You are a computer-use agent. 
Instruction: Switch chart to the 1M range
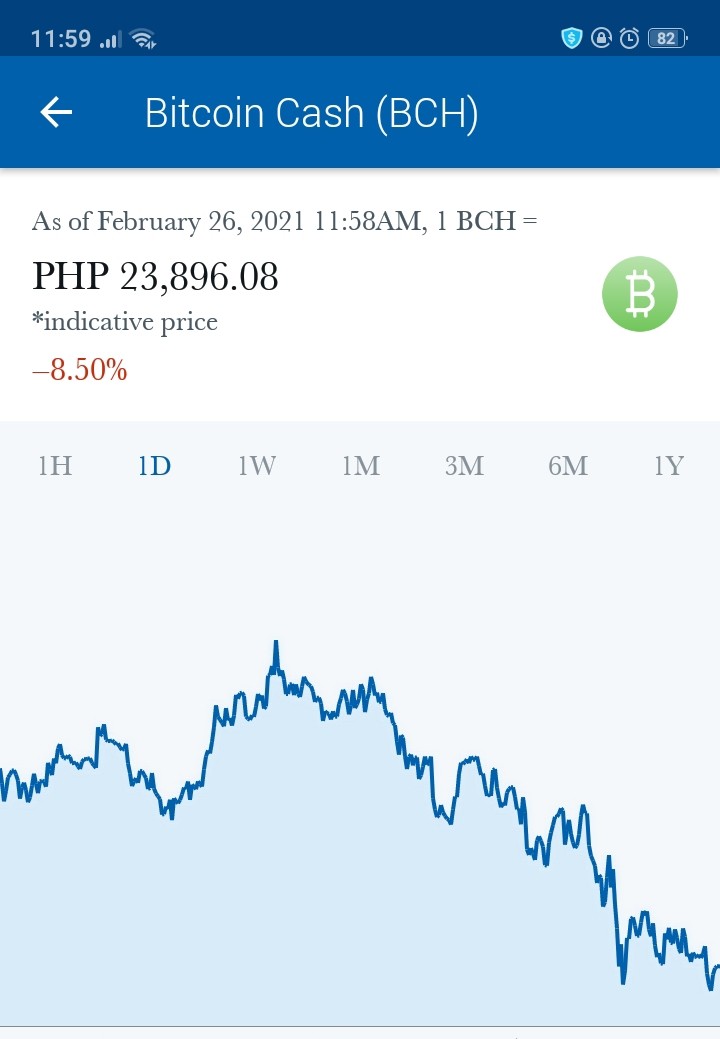click(361, 466)
